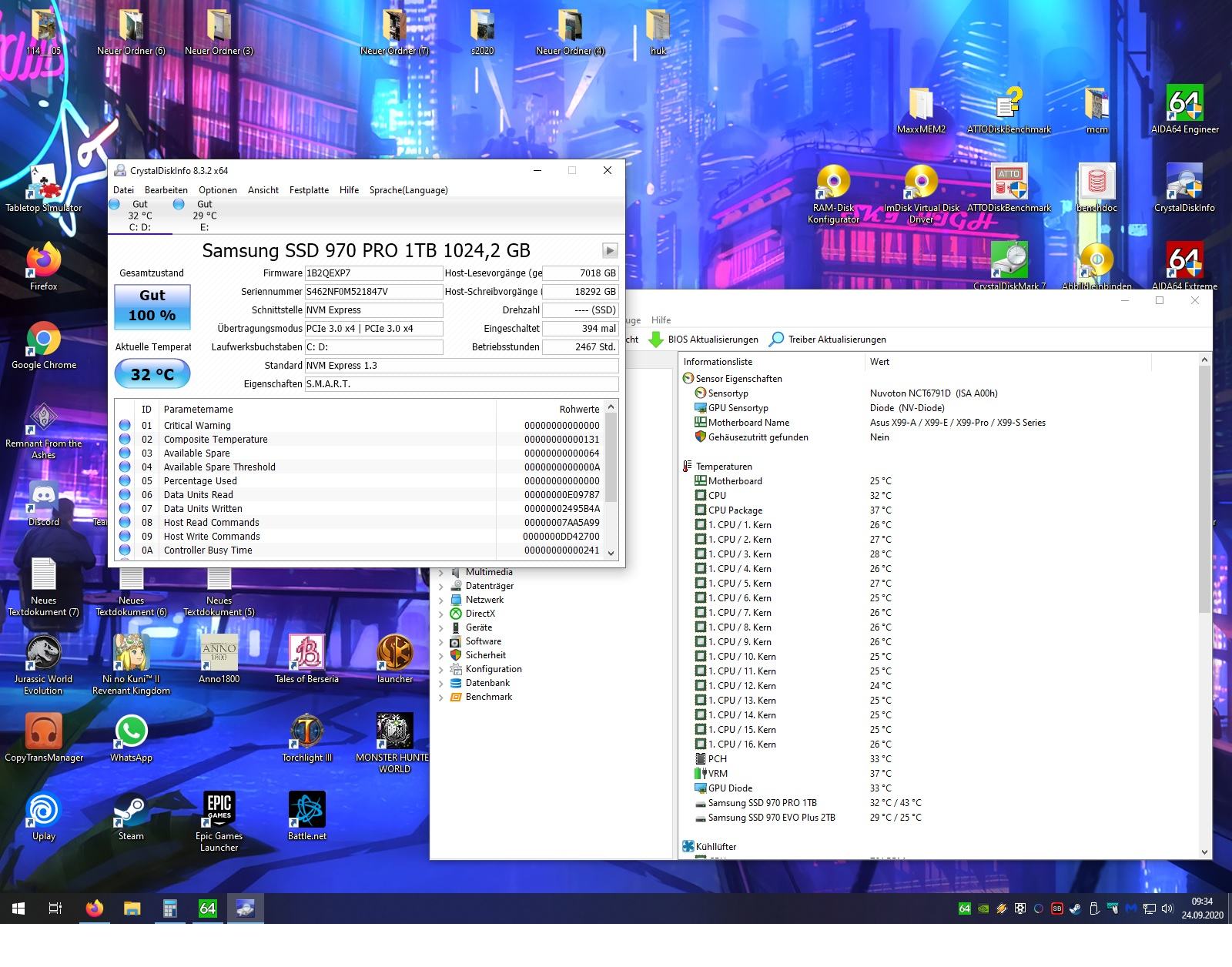Screen dimensions: 1232x967
Task: Click the Steam system tray icon
Action: pyautogui.click(x=1075, y=908)
